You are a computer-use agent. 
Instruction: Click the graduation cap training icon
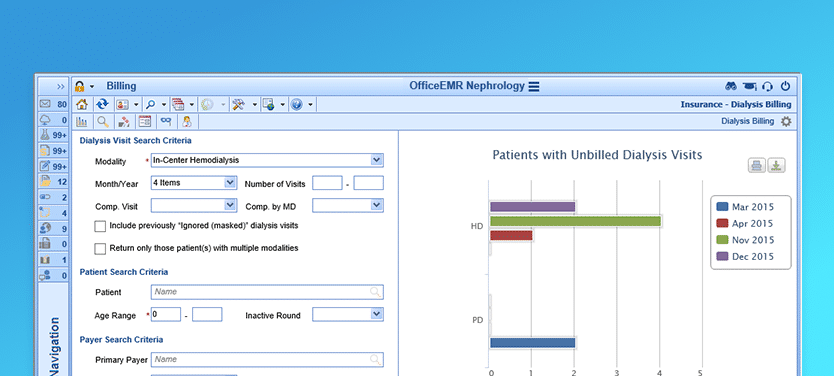tap(749, 86)
